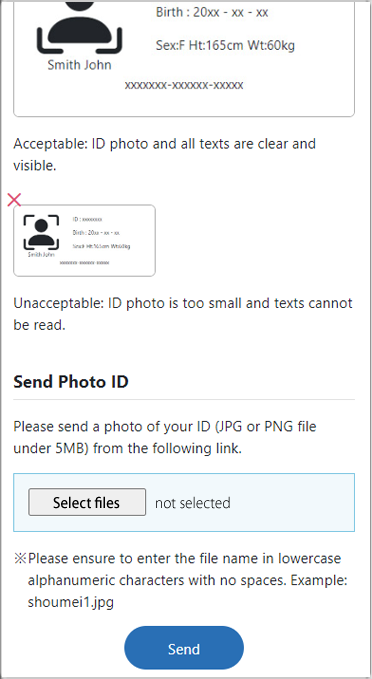The width and height of the screenshot is (372, 679).
Task: Click the blue Send button
Action: point(184,648)
